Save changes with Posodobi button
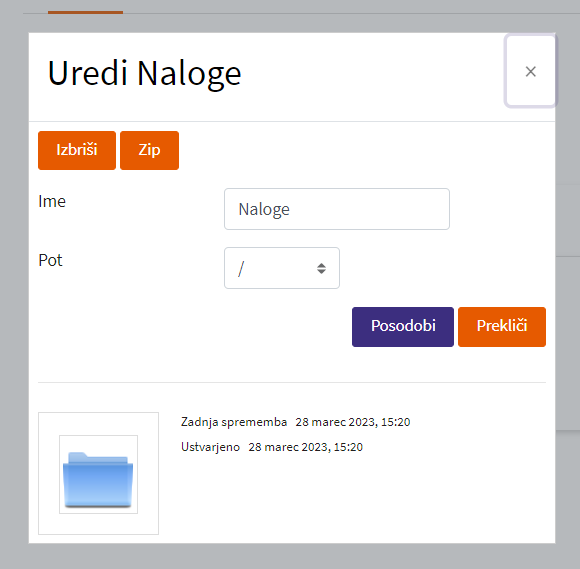This screenshot has width=580, height=569. [x=403, y=327]
